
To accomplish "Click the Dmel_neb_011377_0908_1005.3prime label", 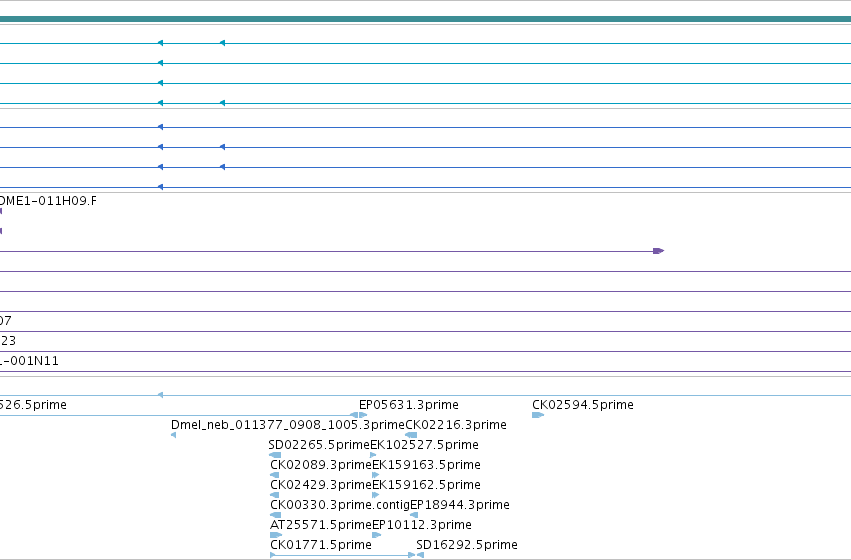I will click(x=288, y=425).
